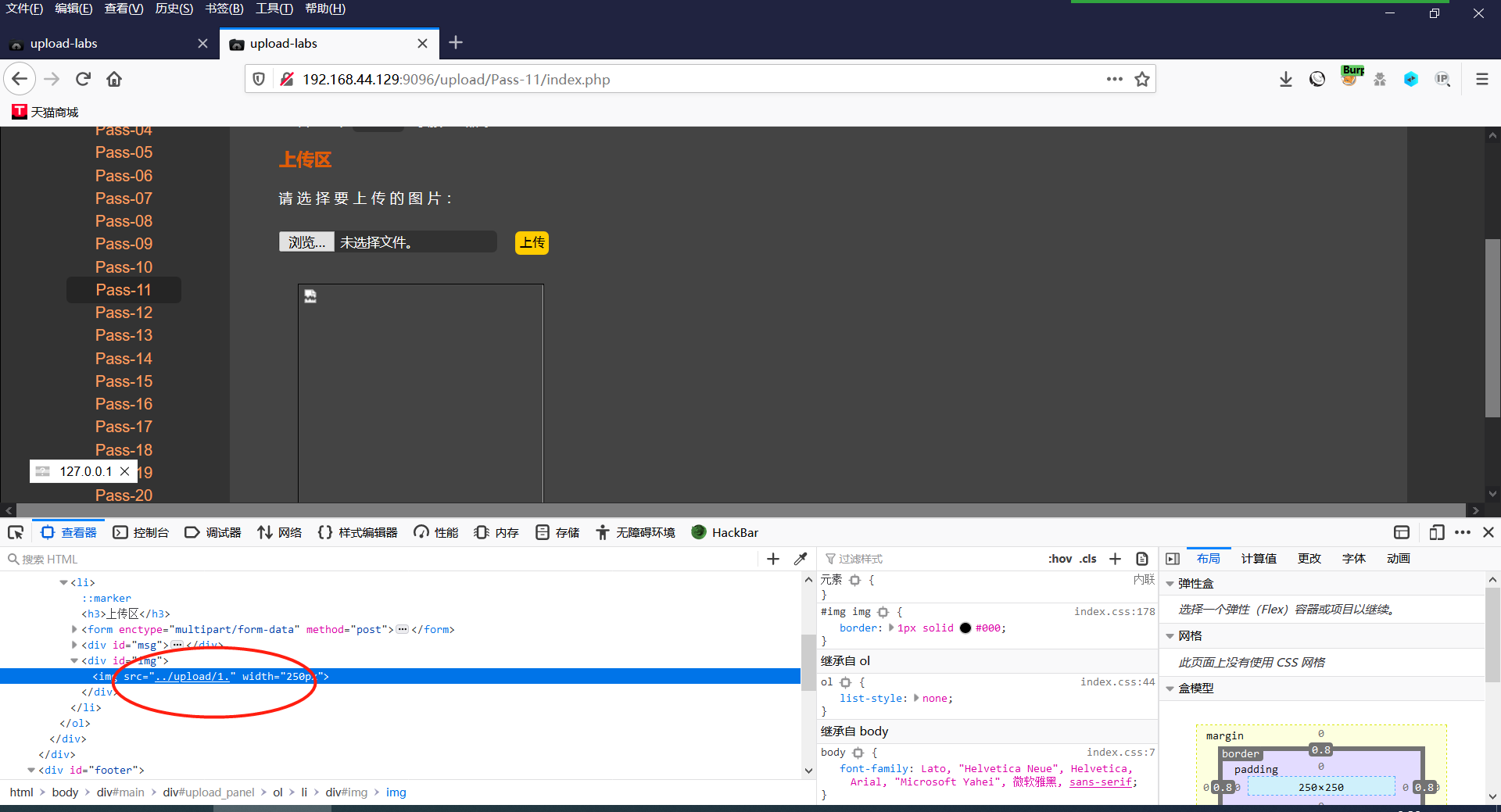The image size is (1501, 812).
Task: Close the first upload-labs tab
Action: pos(202,44)
